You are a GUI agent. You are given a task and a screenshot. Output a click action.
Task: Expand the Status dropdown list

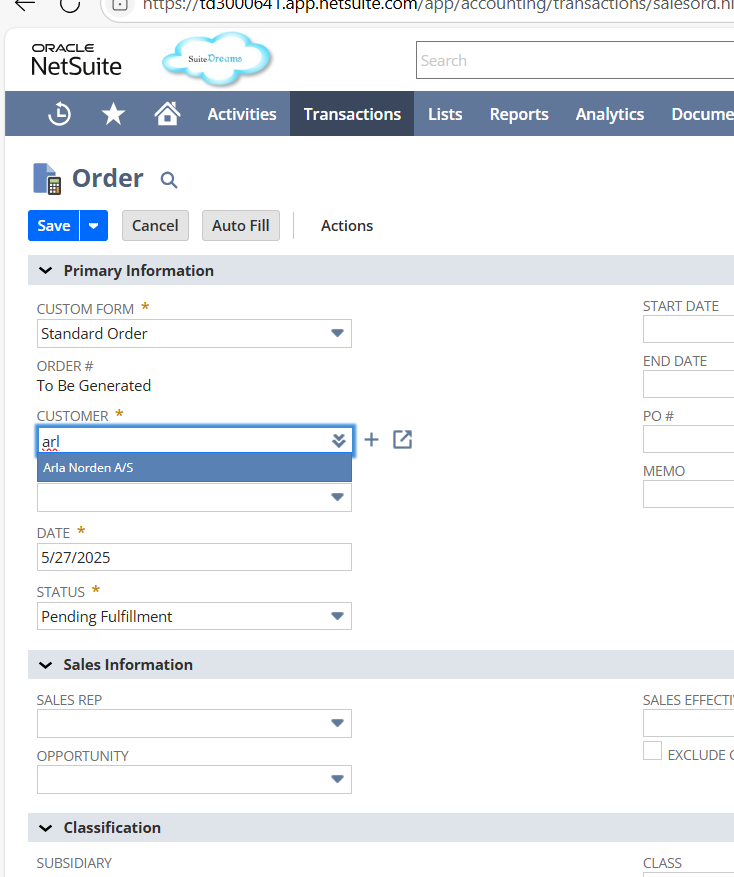(x=337, y=617)
